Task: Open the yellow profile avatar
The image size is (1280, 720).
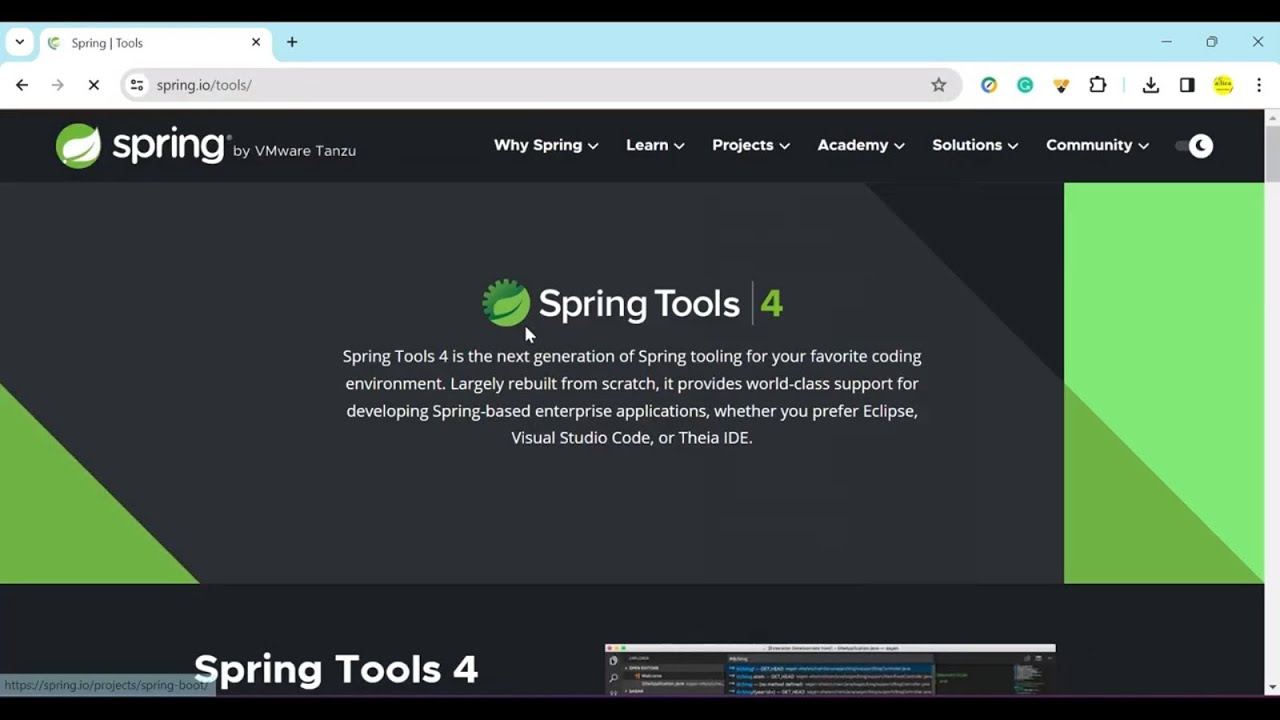Action: pos(1223,85)
